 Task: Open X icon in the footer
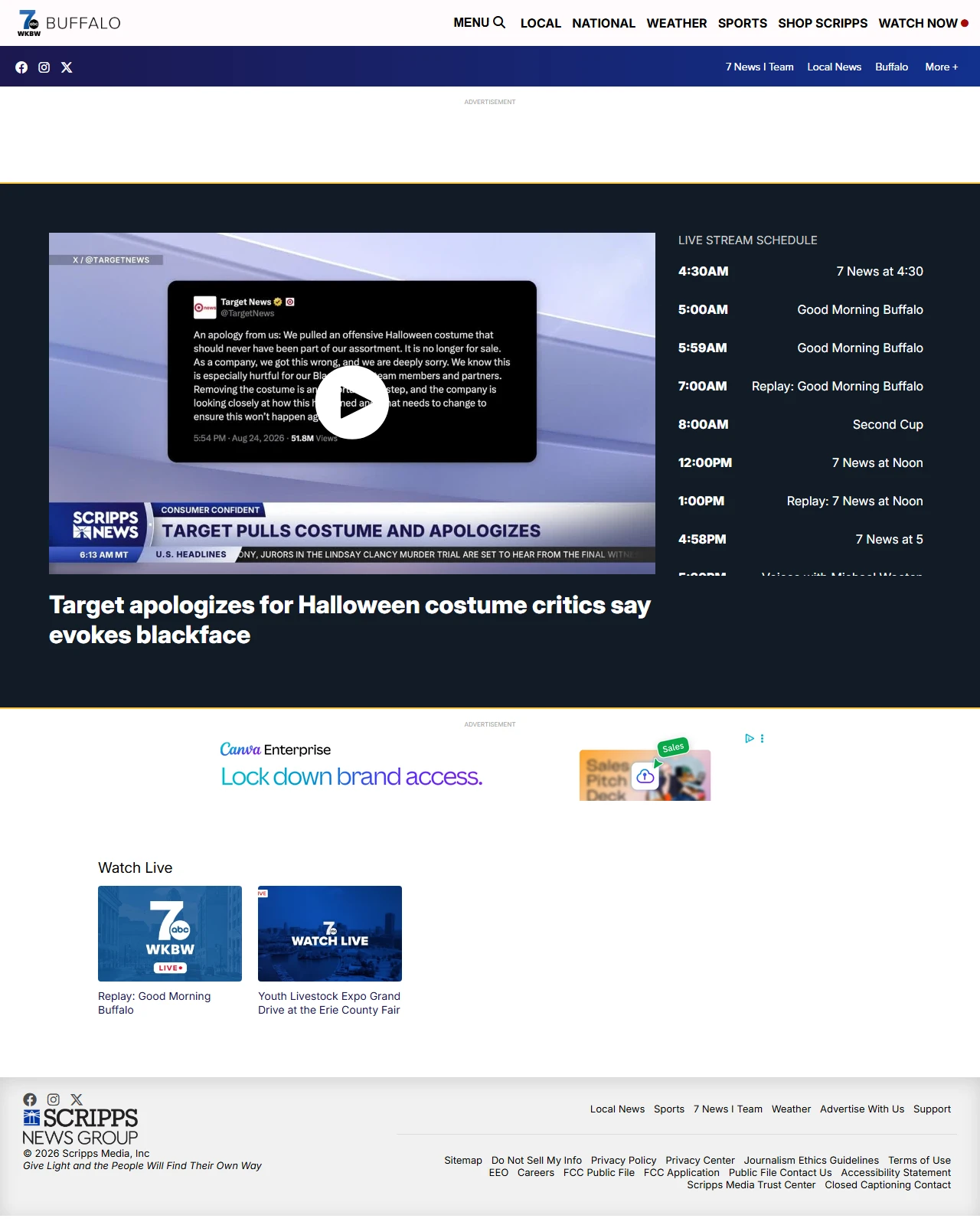pos(77,1099)
